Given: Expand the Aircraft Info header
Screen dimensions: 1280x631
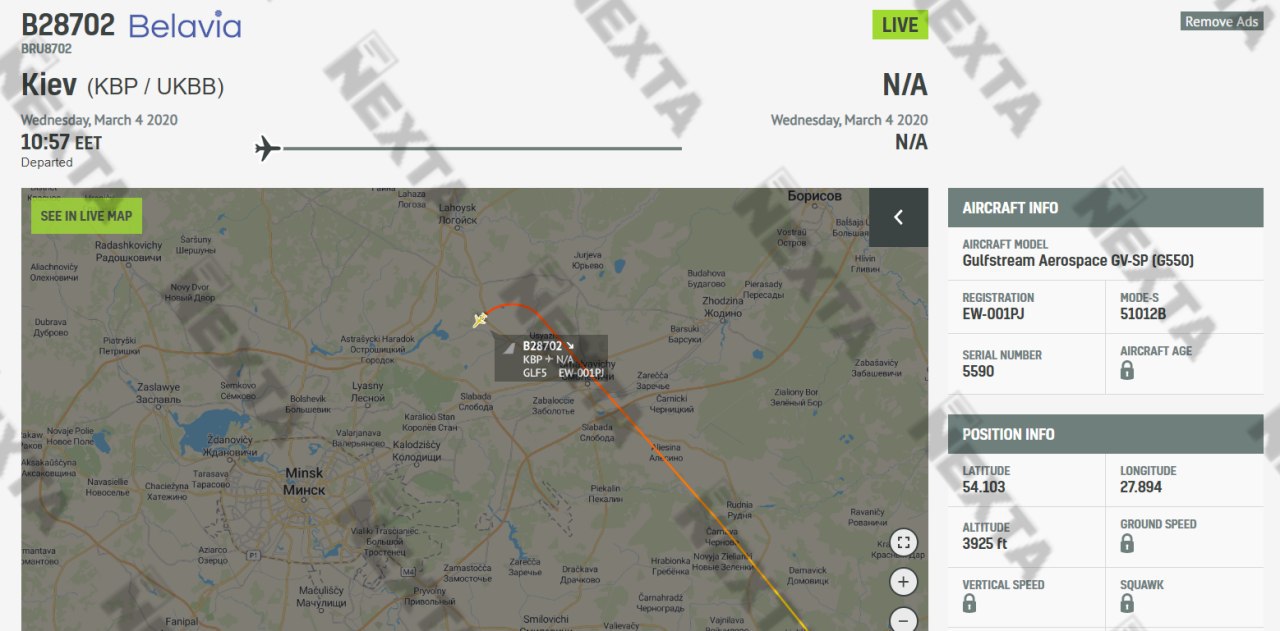Looking at the screenshot, I should [1106, 208].
